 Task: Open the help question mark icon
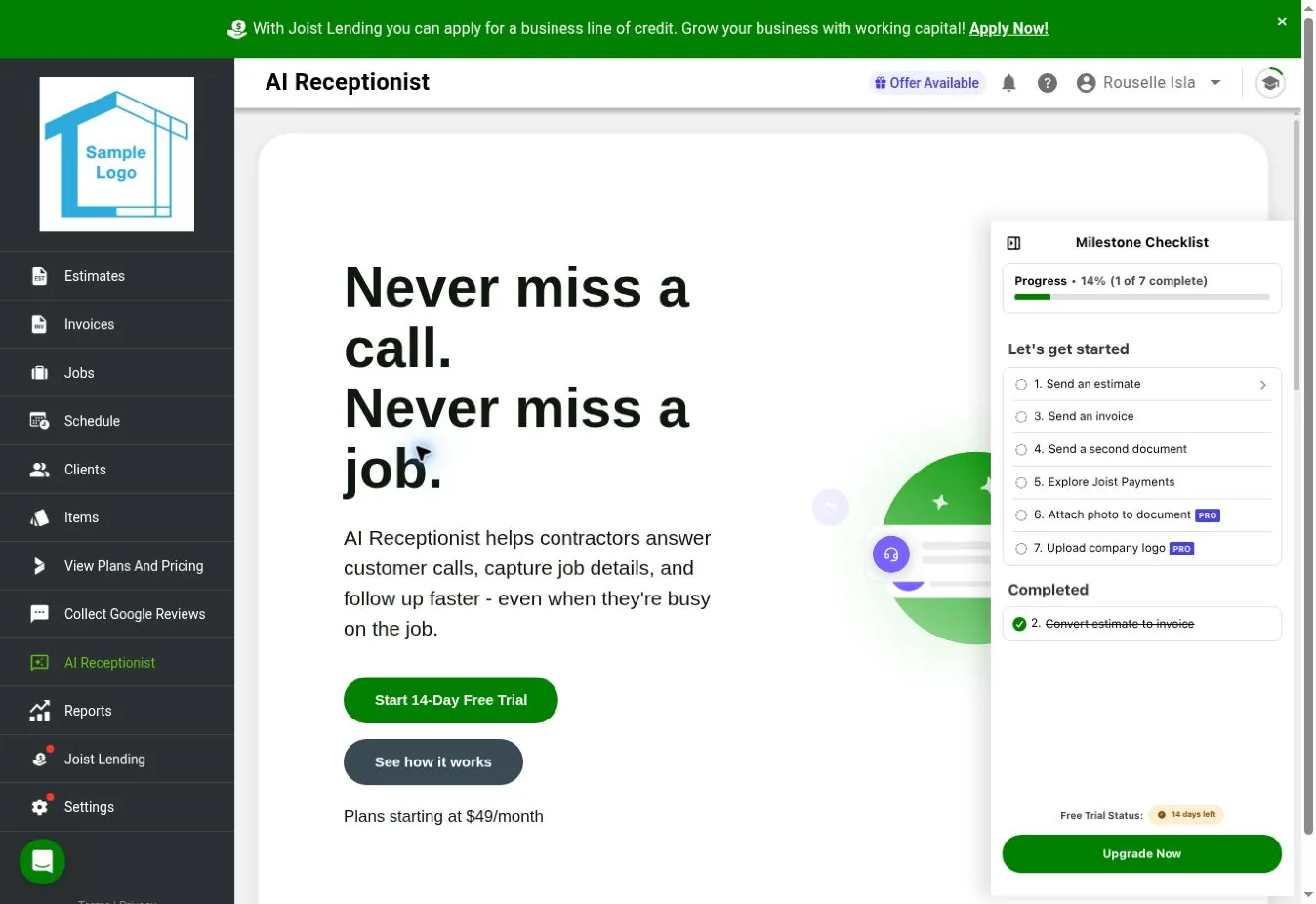pos(1048,83)
